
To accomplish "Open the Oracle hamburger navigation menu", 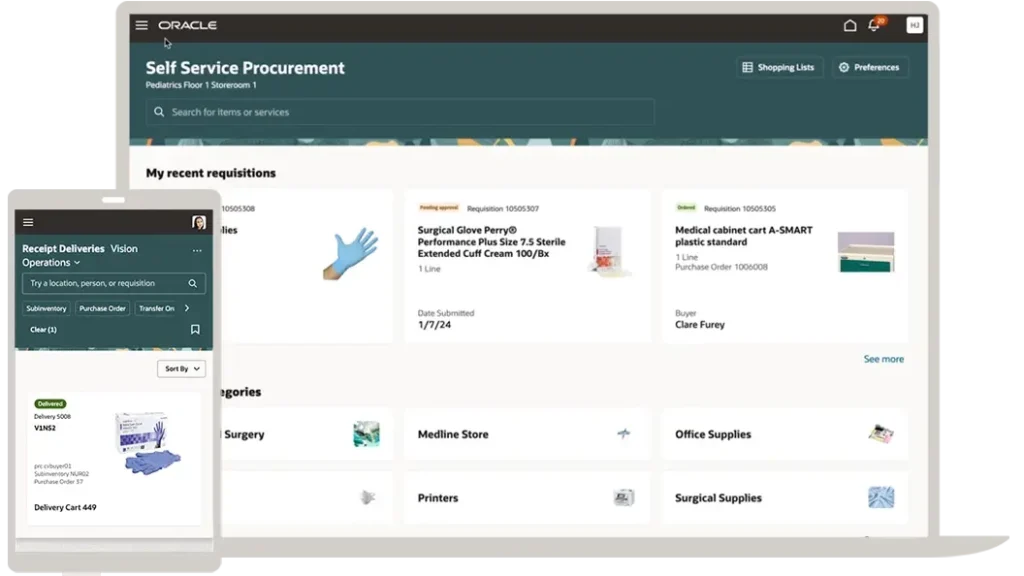I will [142, 25].
